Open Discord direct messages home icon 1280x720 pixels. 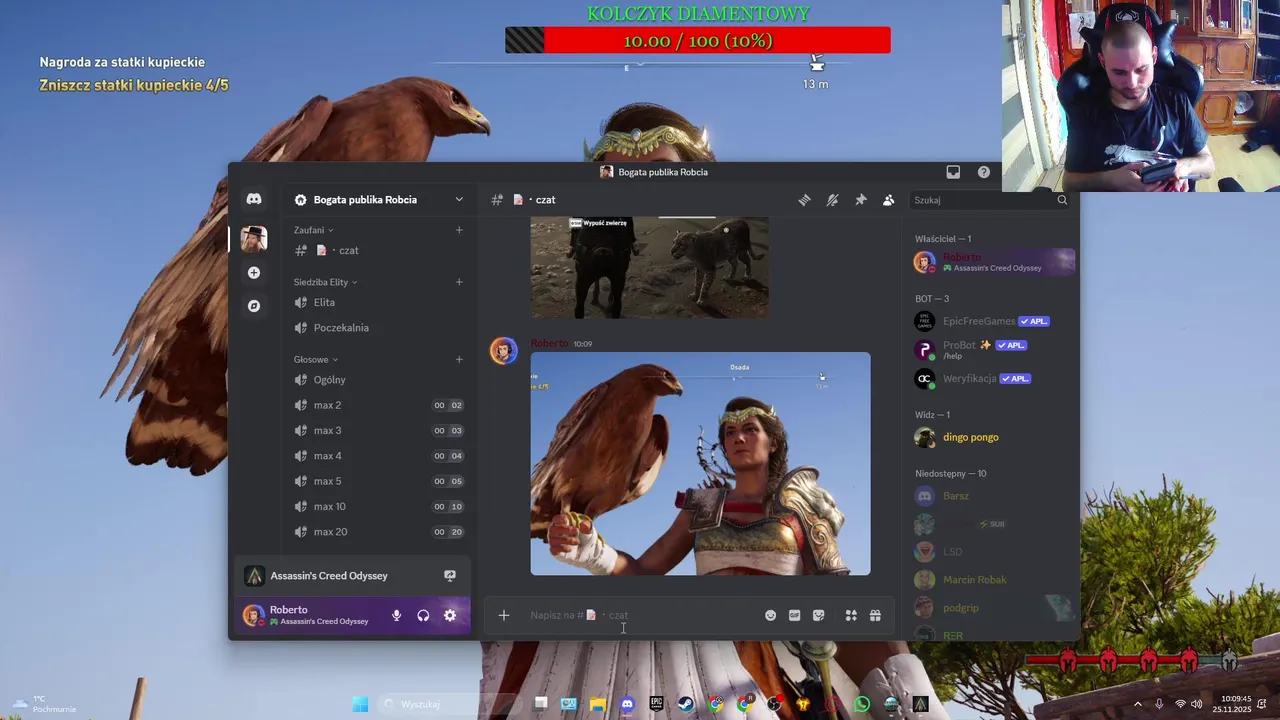[x=254, y=199]
